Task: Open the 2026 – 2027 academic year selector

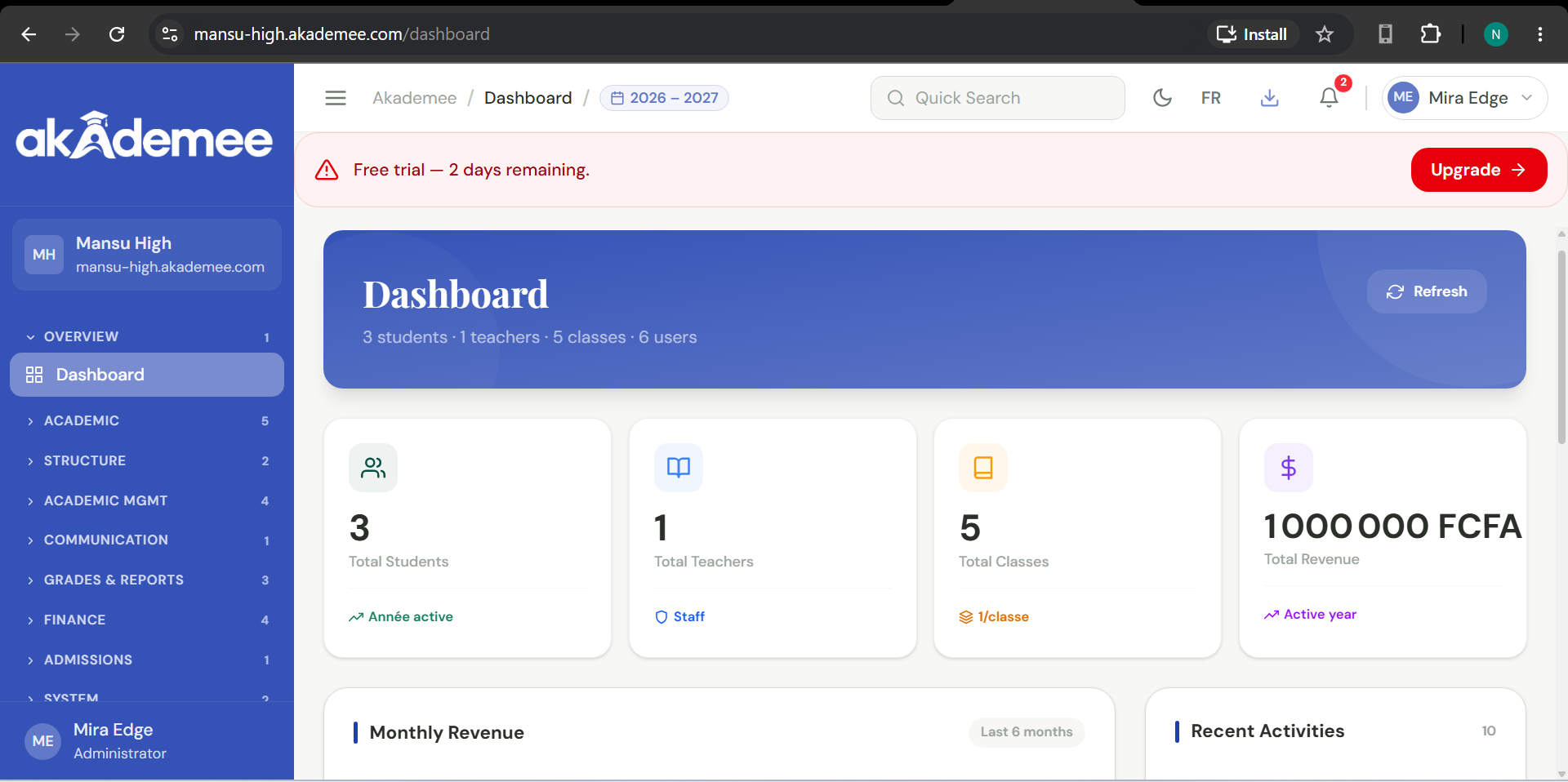Action: pos(665,98)
